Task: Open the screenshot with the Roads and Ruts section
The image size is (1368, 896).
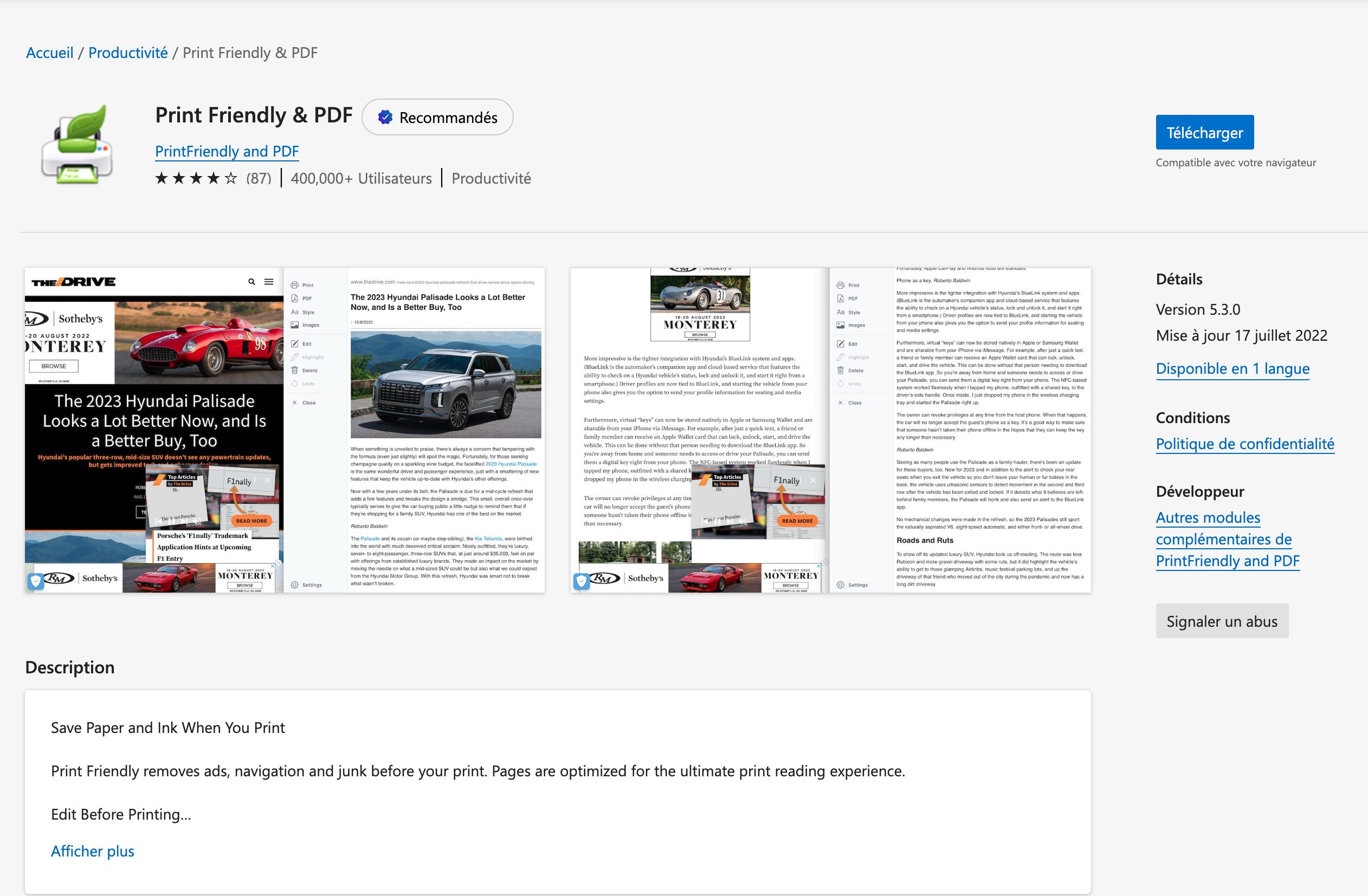Action: [830, 430]
